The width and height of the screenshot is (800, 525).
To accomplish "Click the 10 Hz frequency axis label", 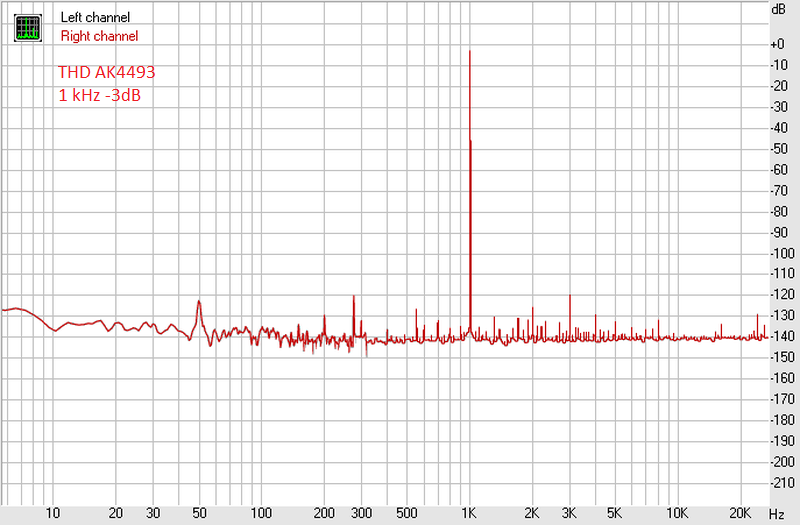I will [x=53, y=513].
